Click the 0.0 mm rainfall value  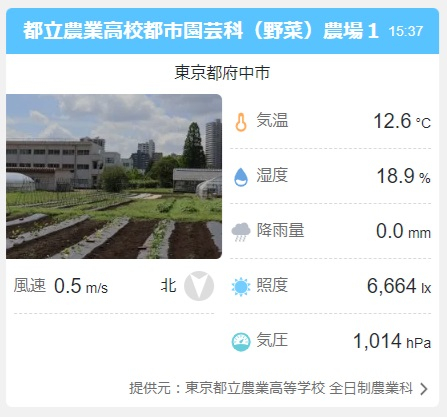pos(403,231)
